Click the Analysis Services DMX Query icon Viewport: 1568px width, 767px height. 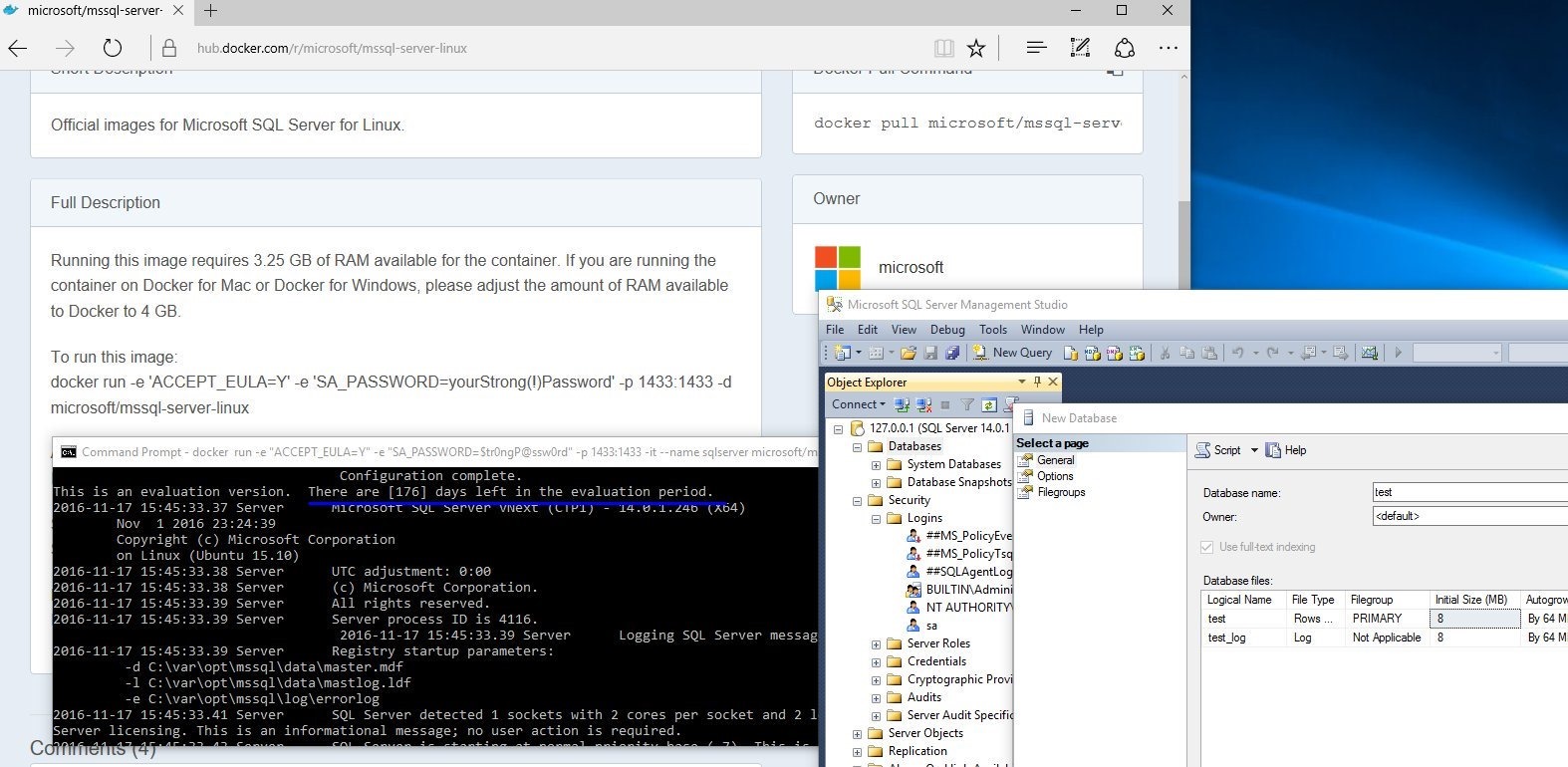coord(1115,353)
